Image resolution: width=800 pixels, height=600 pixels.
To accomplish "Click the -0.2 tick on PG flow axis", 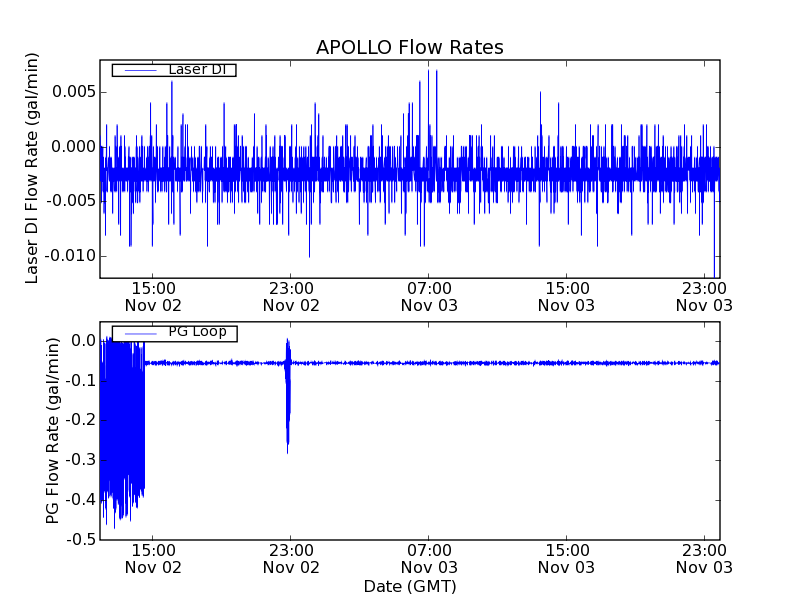I will coord(80,421).
